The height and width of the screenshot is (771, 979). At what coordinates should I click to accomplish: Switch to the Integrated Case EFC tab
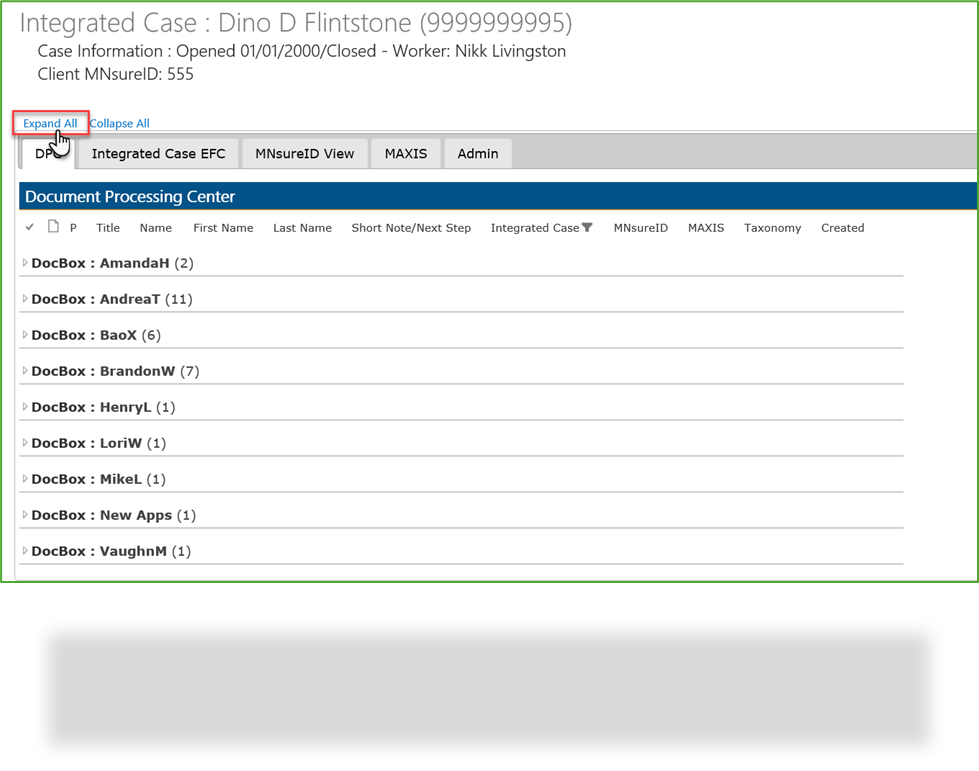[x=159, y=153]
